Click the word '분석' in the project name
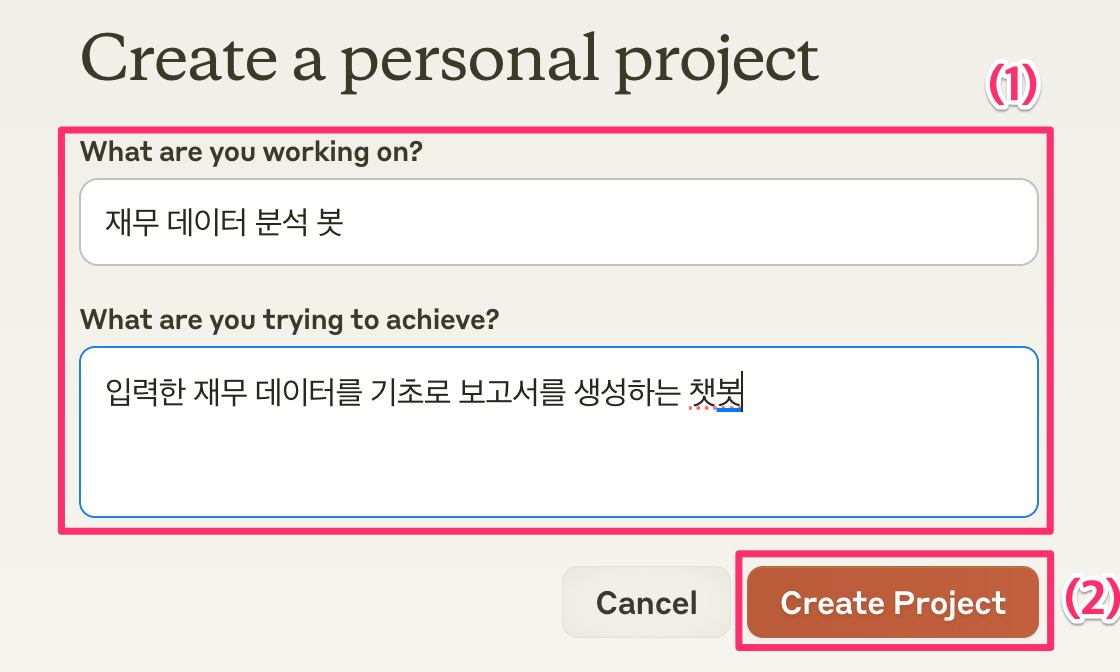Screen dimensions: 1120x672 pyautogui.click(x=273, y=222)
